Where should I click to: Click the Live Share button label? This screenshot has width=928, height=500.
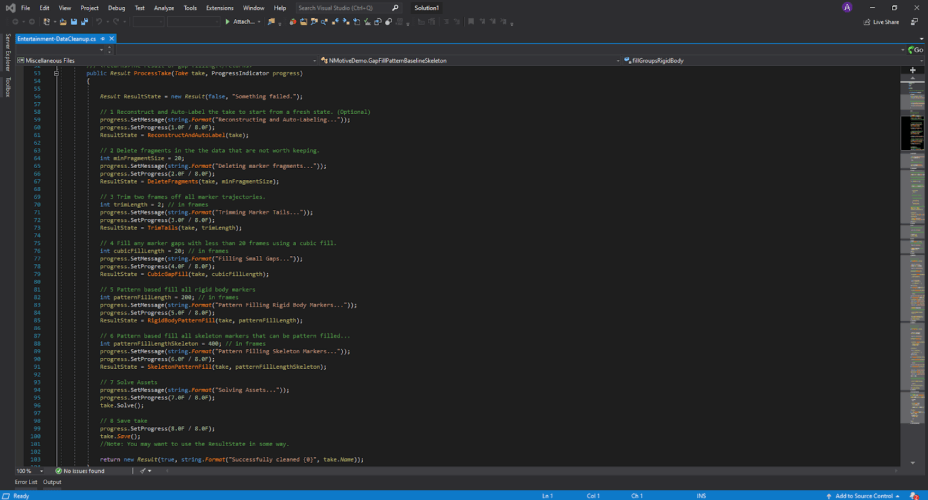click(886, 22)
